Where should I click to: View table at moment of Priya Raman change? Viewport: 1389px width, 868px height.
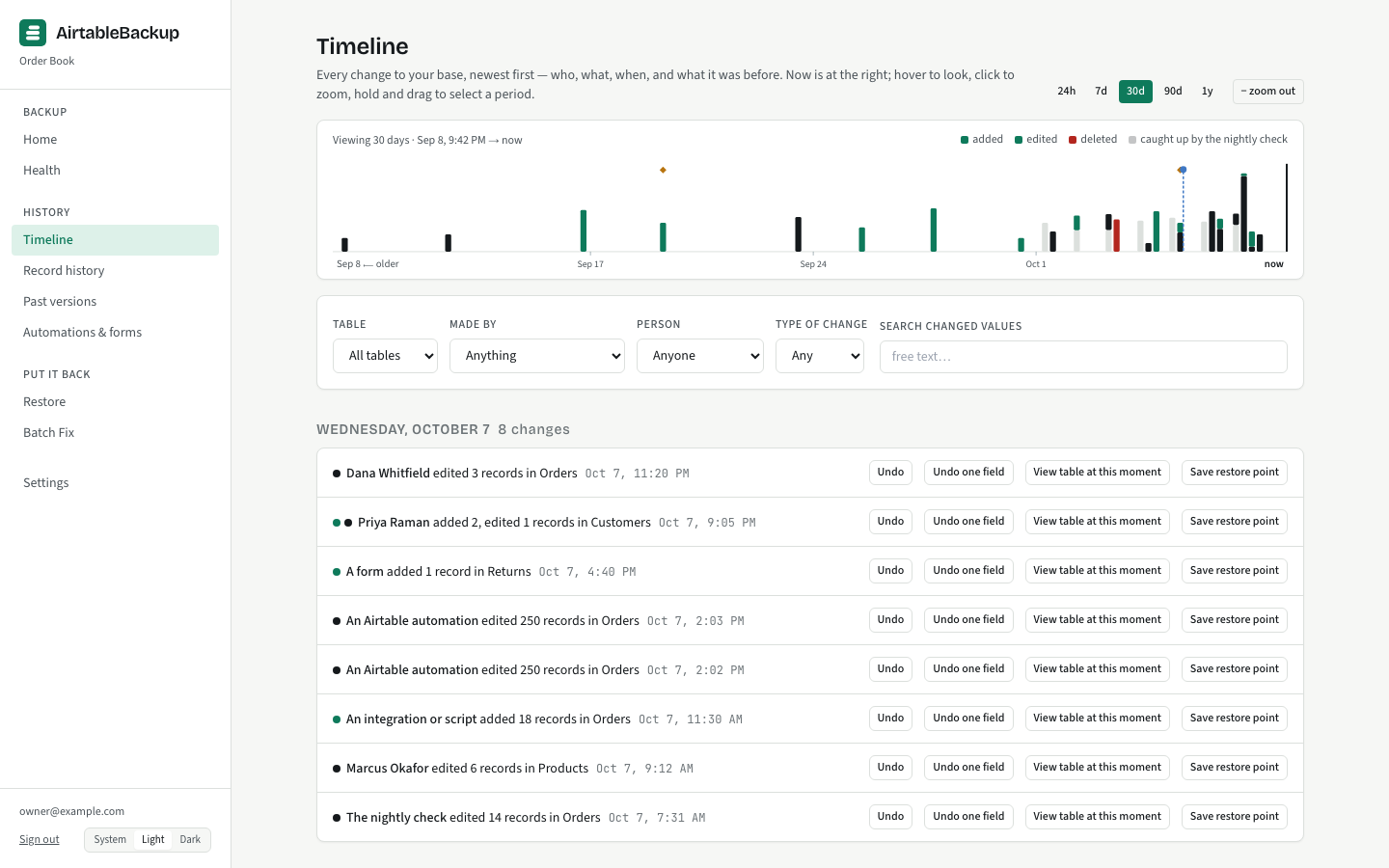(1097, 522)
